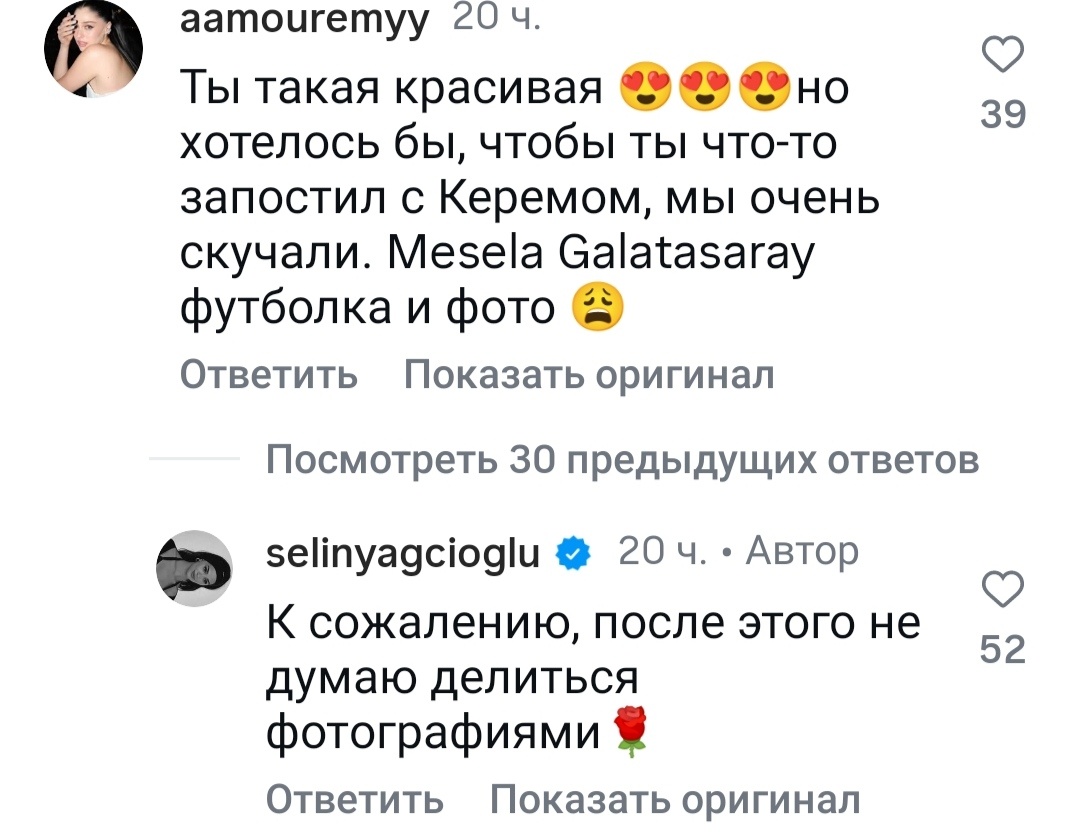This screenshot has width=1080, height=833.
Task: Expand the 30 previous replies thread
Action: tap(624, 461)
